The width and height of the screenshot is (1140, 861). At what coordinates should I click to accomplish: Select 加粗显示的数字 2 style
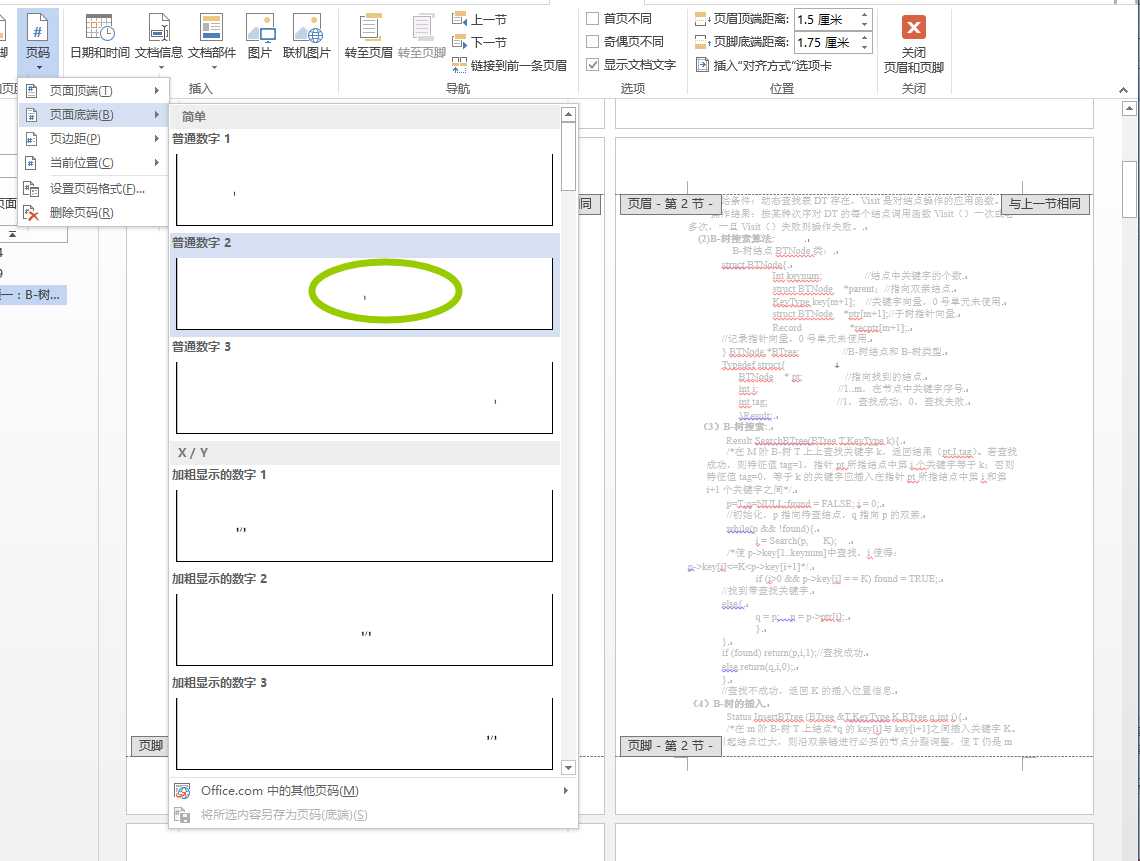364,620
